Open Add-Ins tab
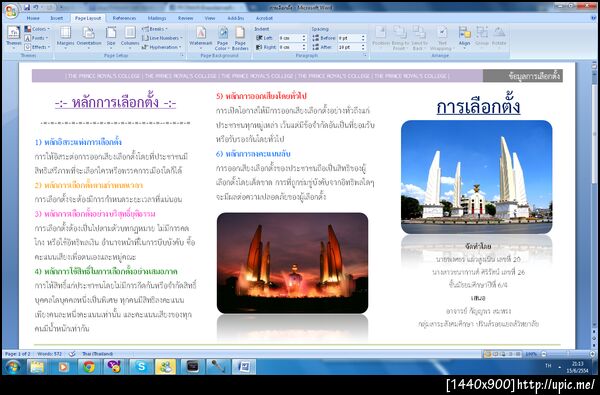The width and height of the screenshot is (600, 395). click(235, 18)
